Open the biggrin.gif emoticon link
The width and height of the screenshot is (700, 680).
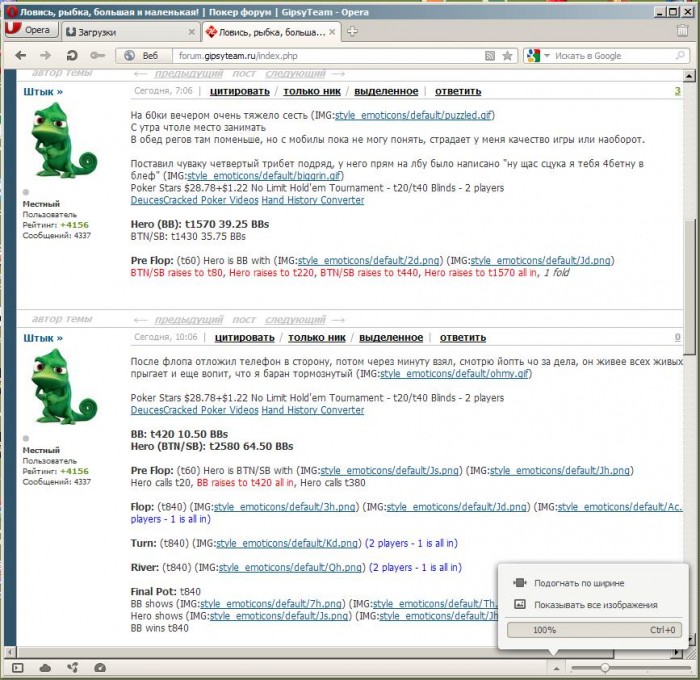click(263, 175)
